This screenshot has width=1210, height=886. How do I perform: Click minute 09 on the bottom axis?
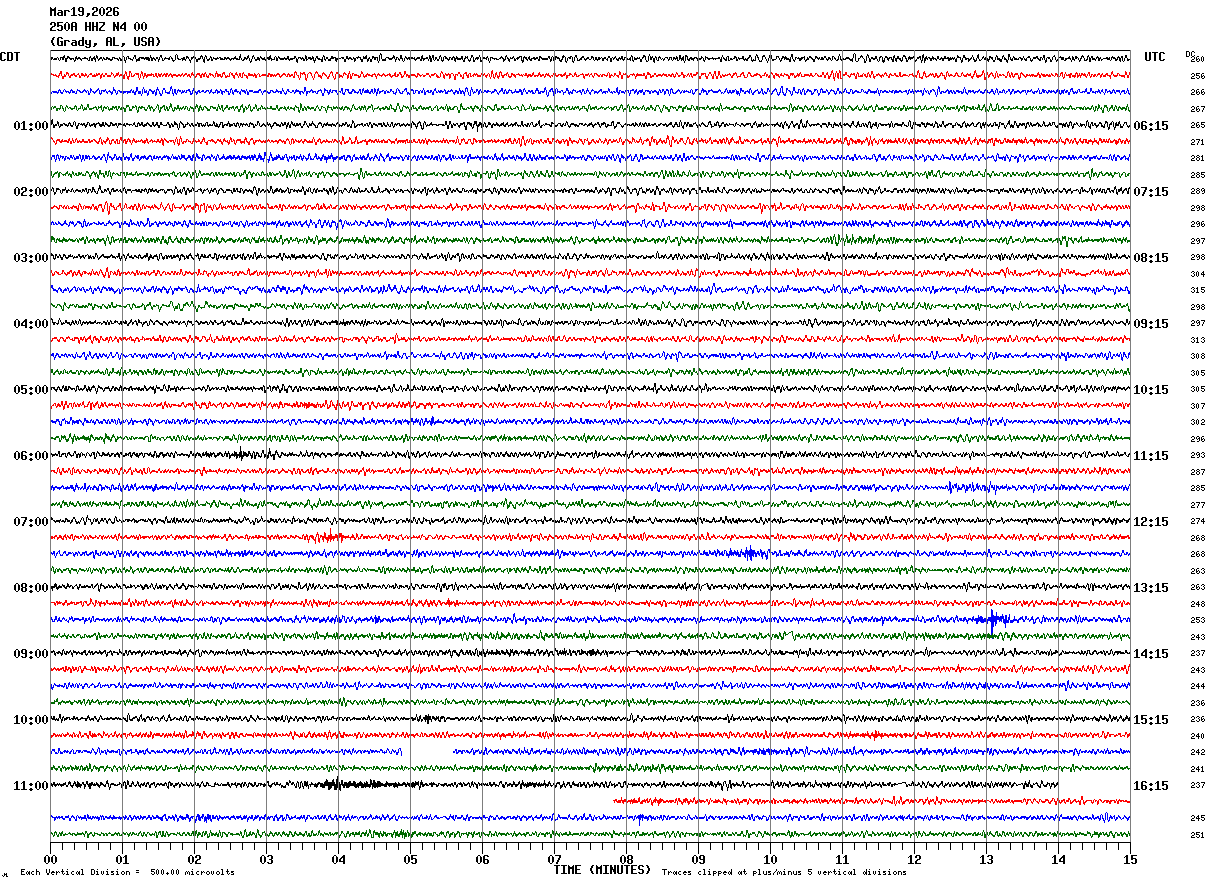(698, 859)
